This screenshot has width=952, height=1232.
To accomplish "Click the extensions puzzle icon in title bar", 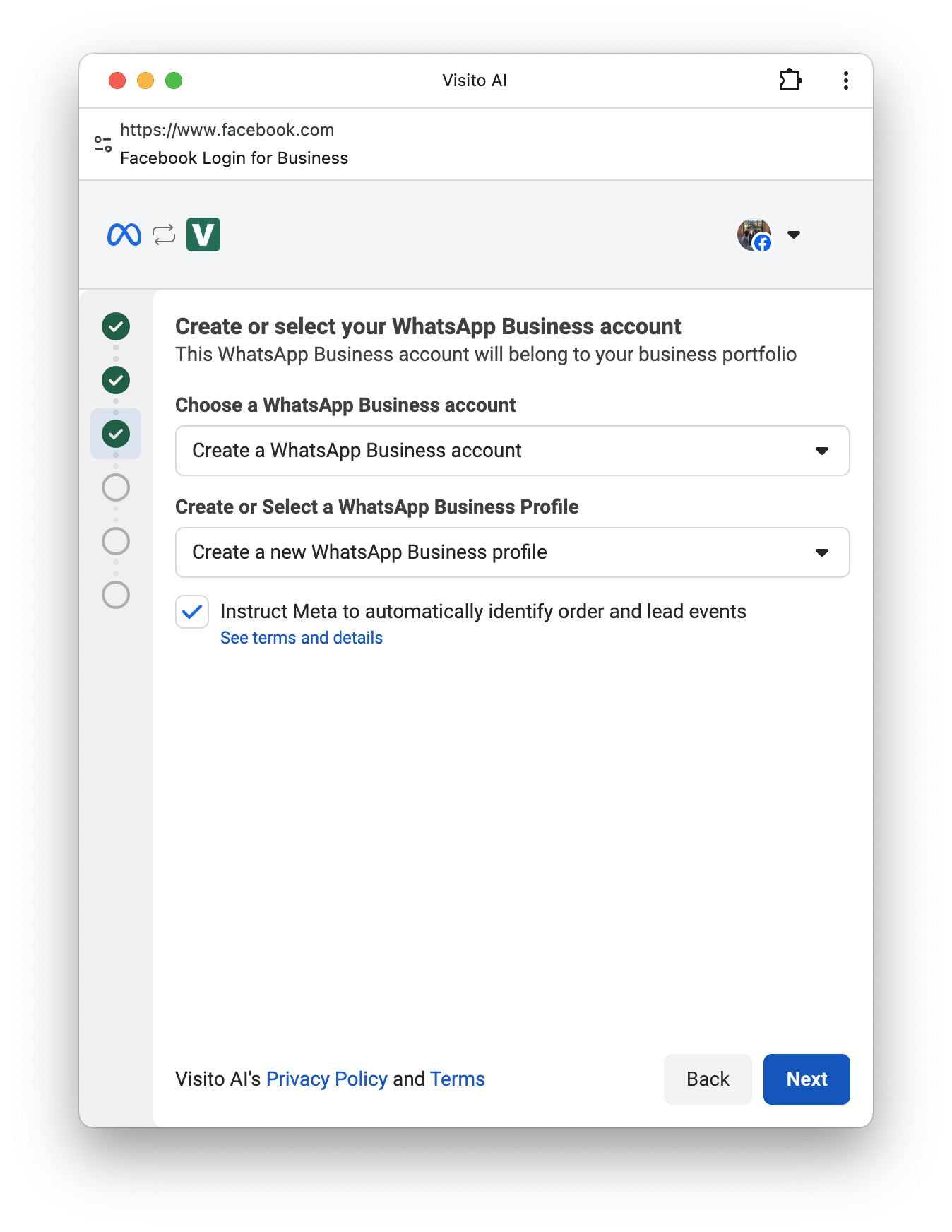I will [x=790, y=80].
